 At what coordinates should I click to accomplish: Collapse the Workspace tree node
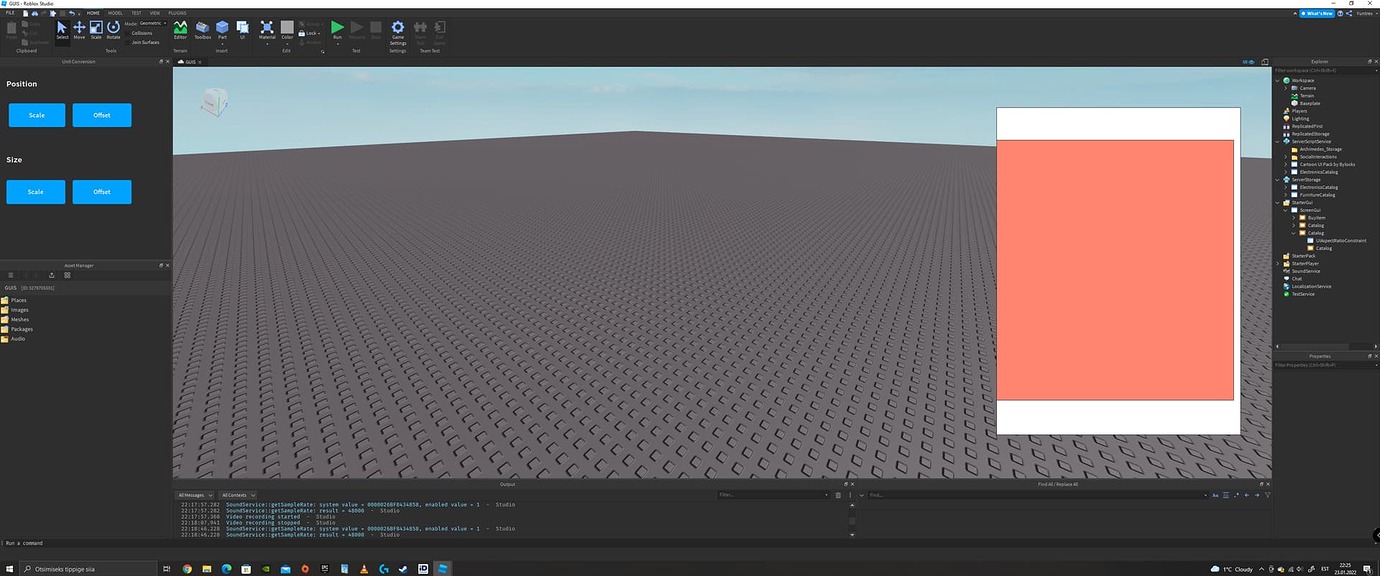[x=1278, y=80]
